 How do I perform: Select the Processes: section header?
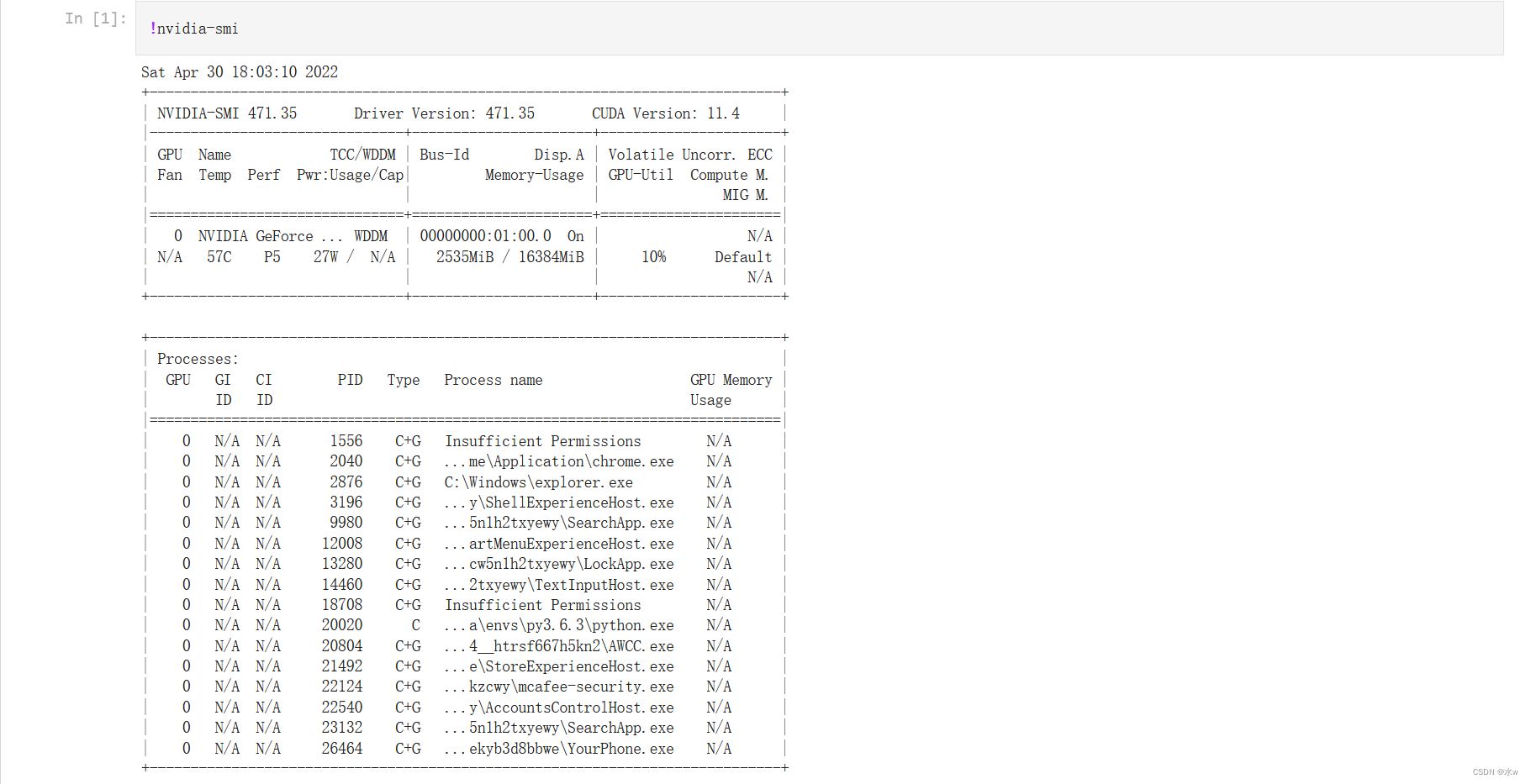point(197,358)
